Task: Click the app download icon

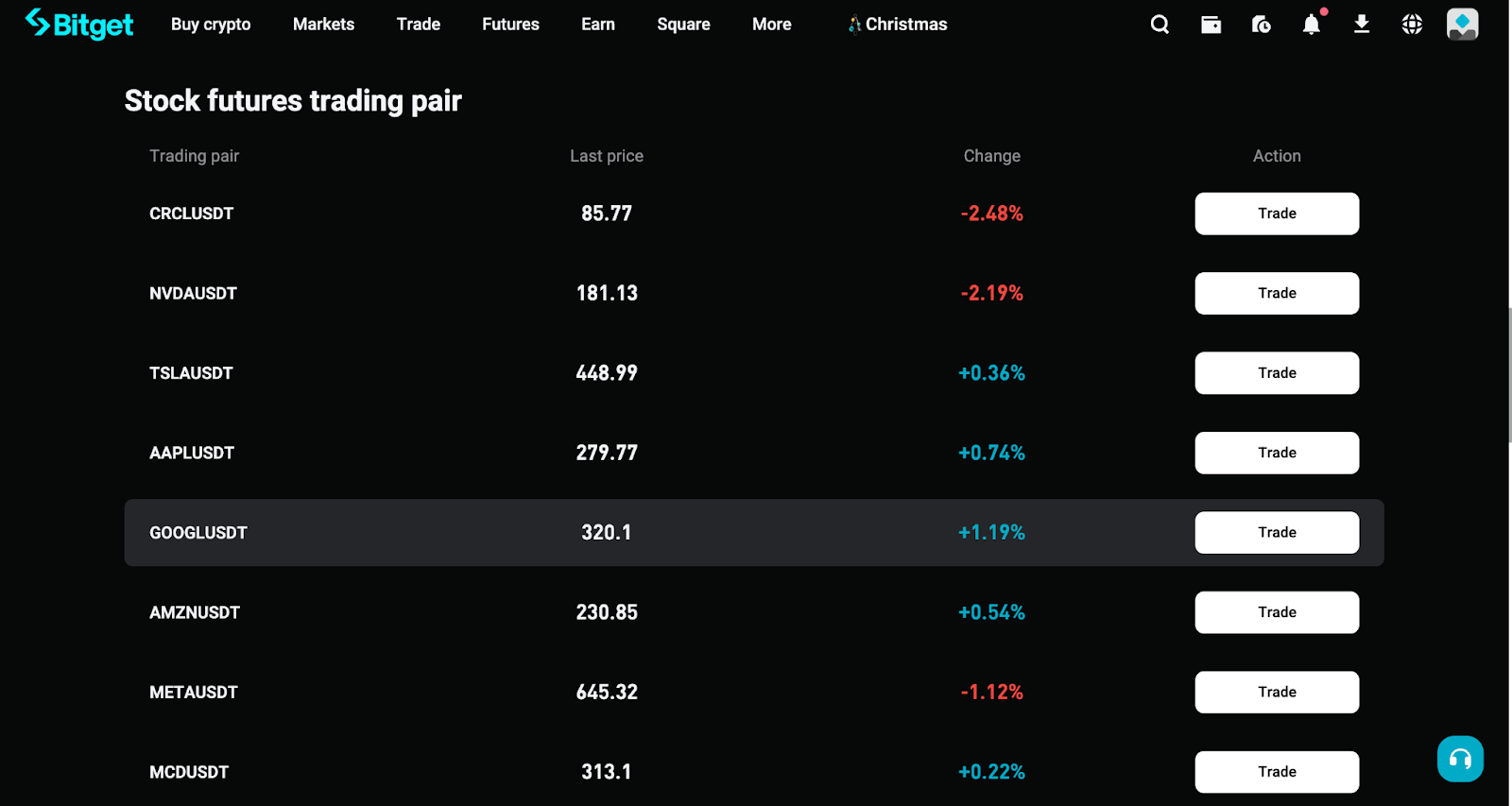Action: 1362,24
